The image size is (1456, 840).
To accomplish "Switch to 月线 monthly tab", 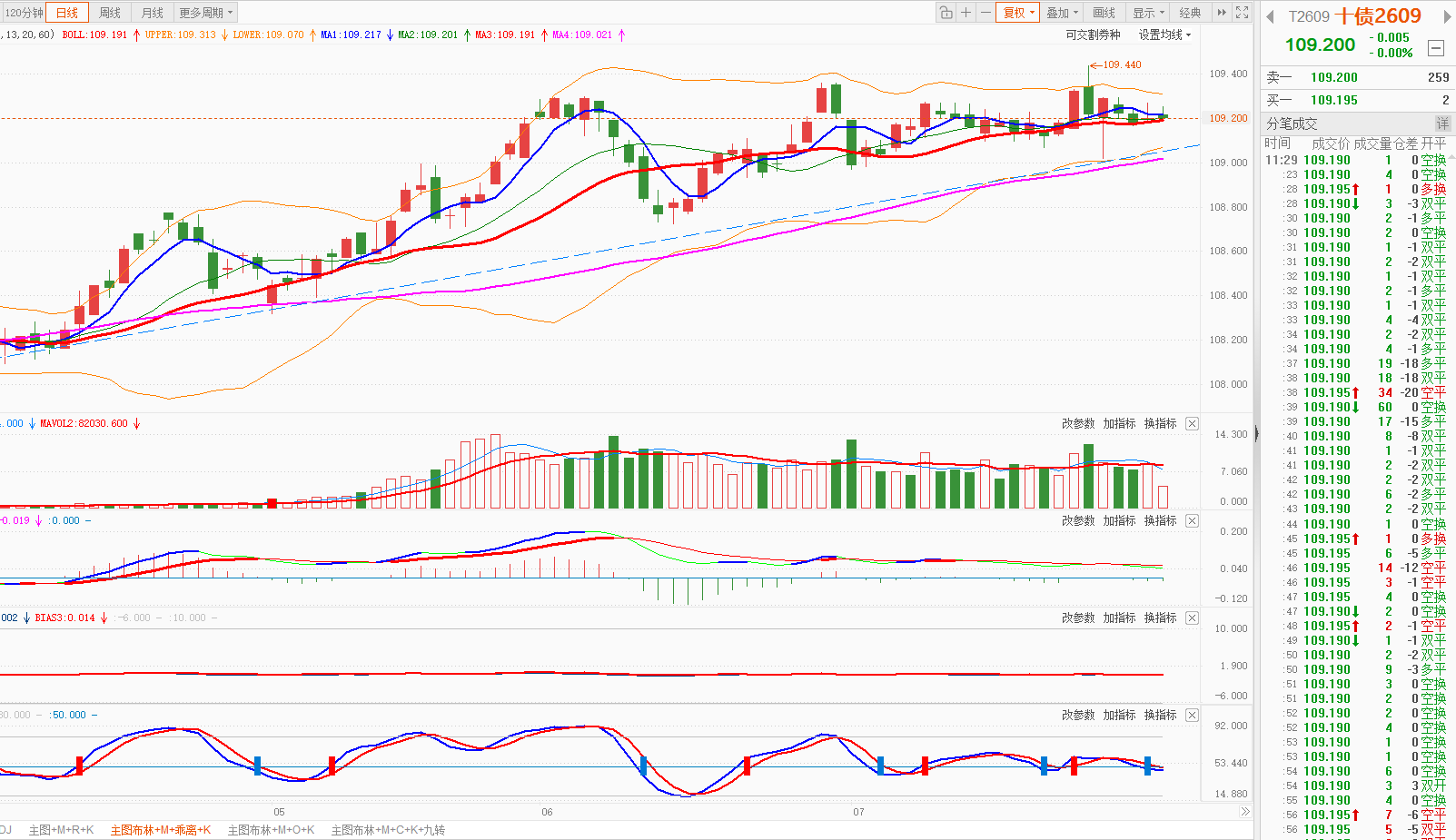I will pos(153,13).
